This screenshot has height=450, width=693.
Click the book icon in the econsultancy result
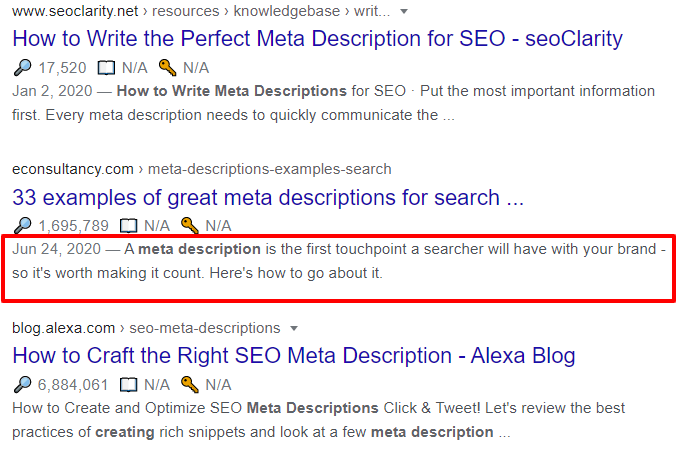click(x=128, y=225)
